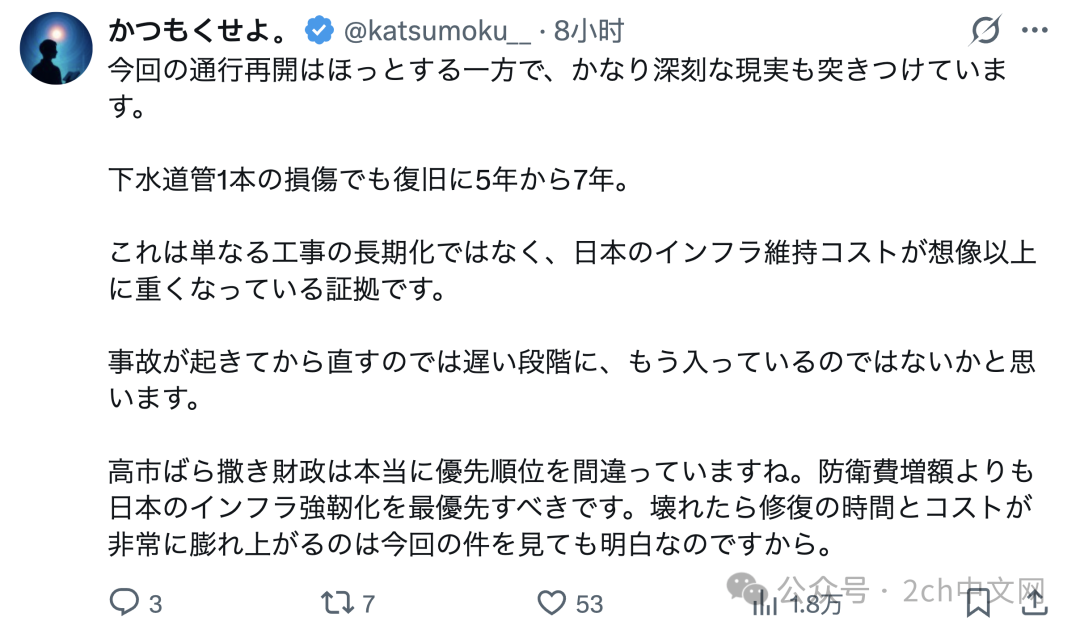Open the Grok explain-post icon
Screen dimensions: 1080x634
tap(985, 31)
